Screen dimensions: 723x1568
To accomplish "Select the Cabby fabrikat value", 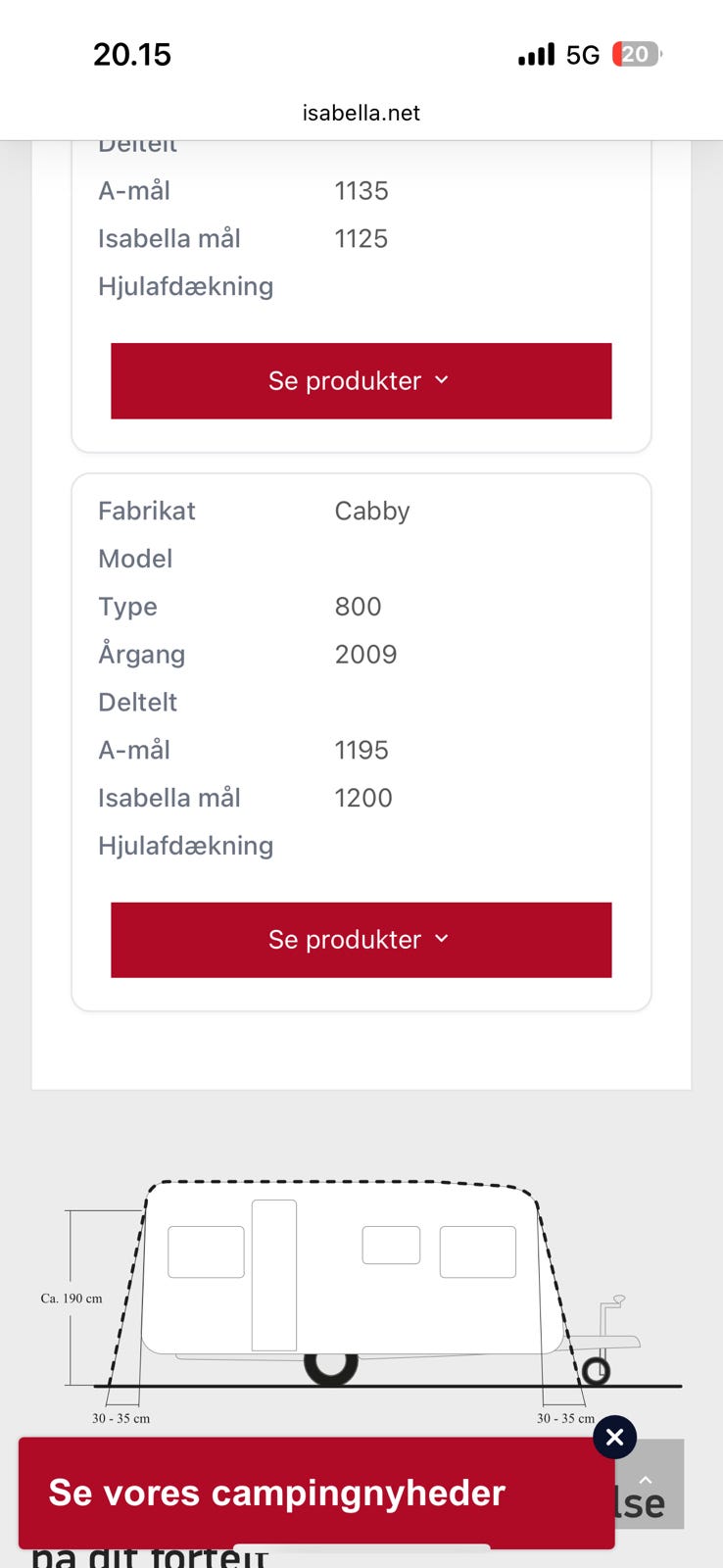I will point(372,512).
